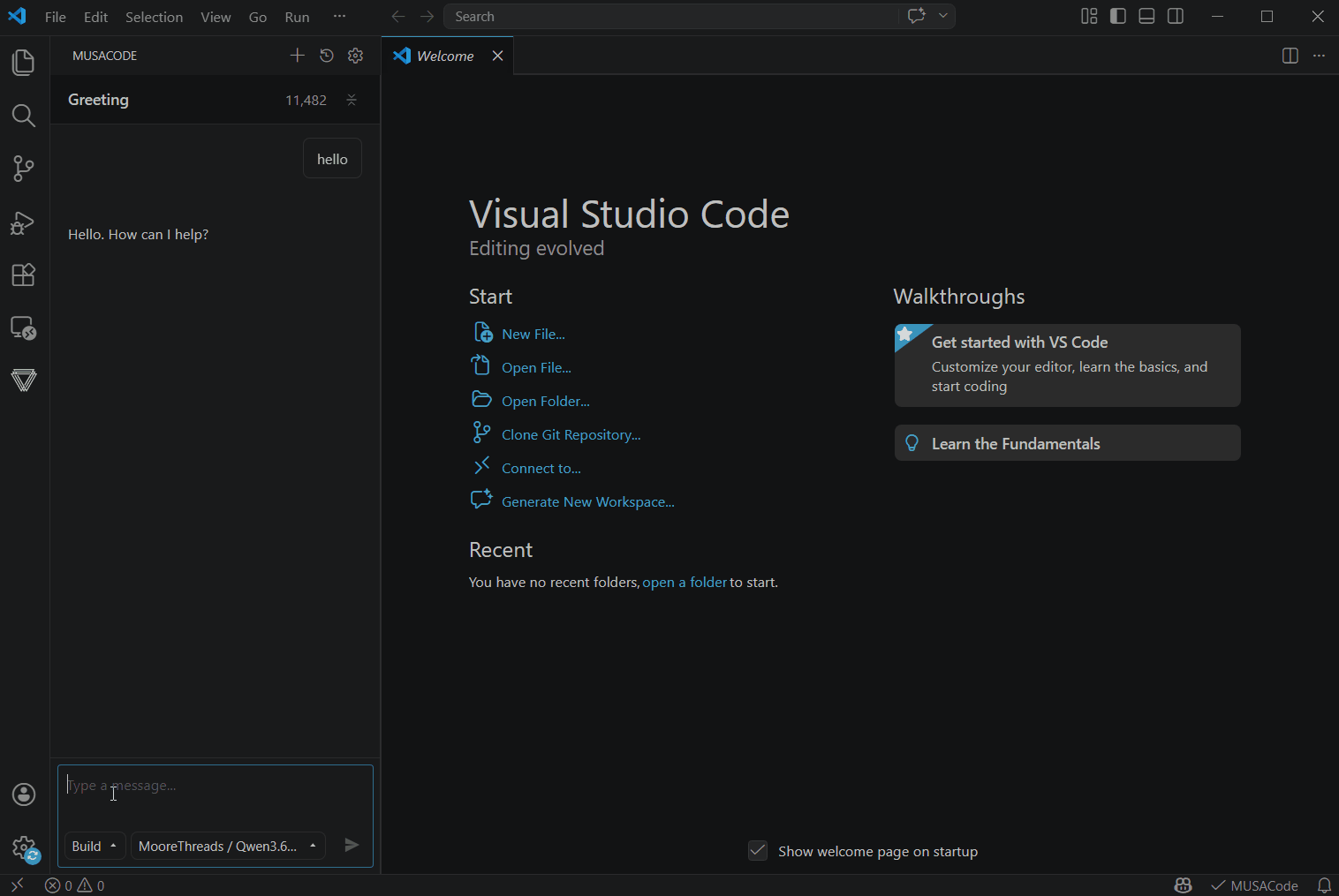Show more menus ellipsis in menu bar

339,17
